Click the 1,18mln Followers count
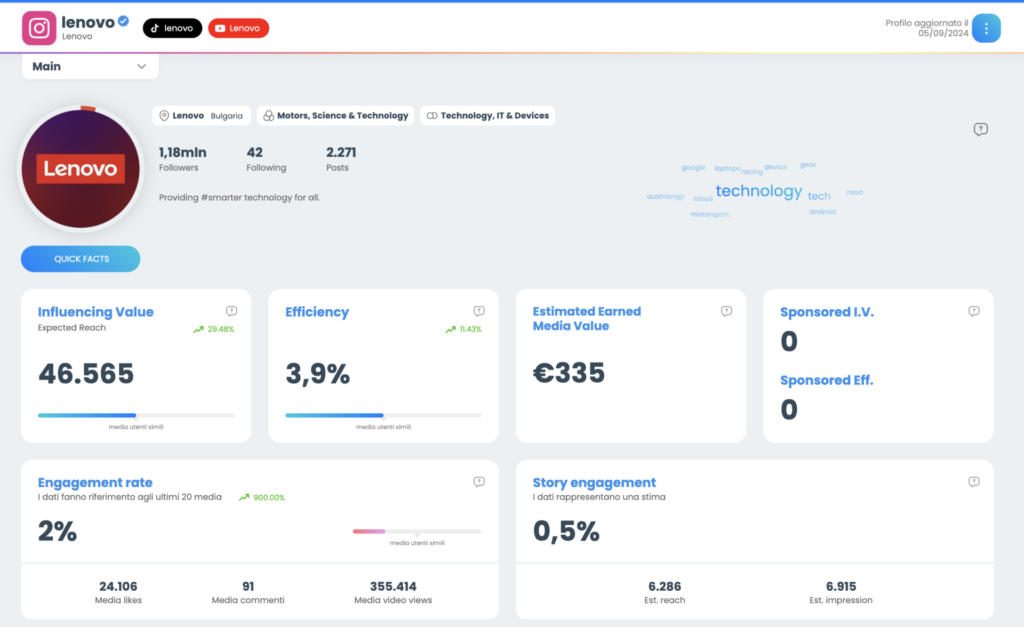Viewport: 1024px width, 627px height. point(182,158)
